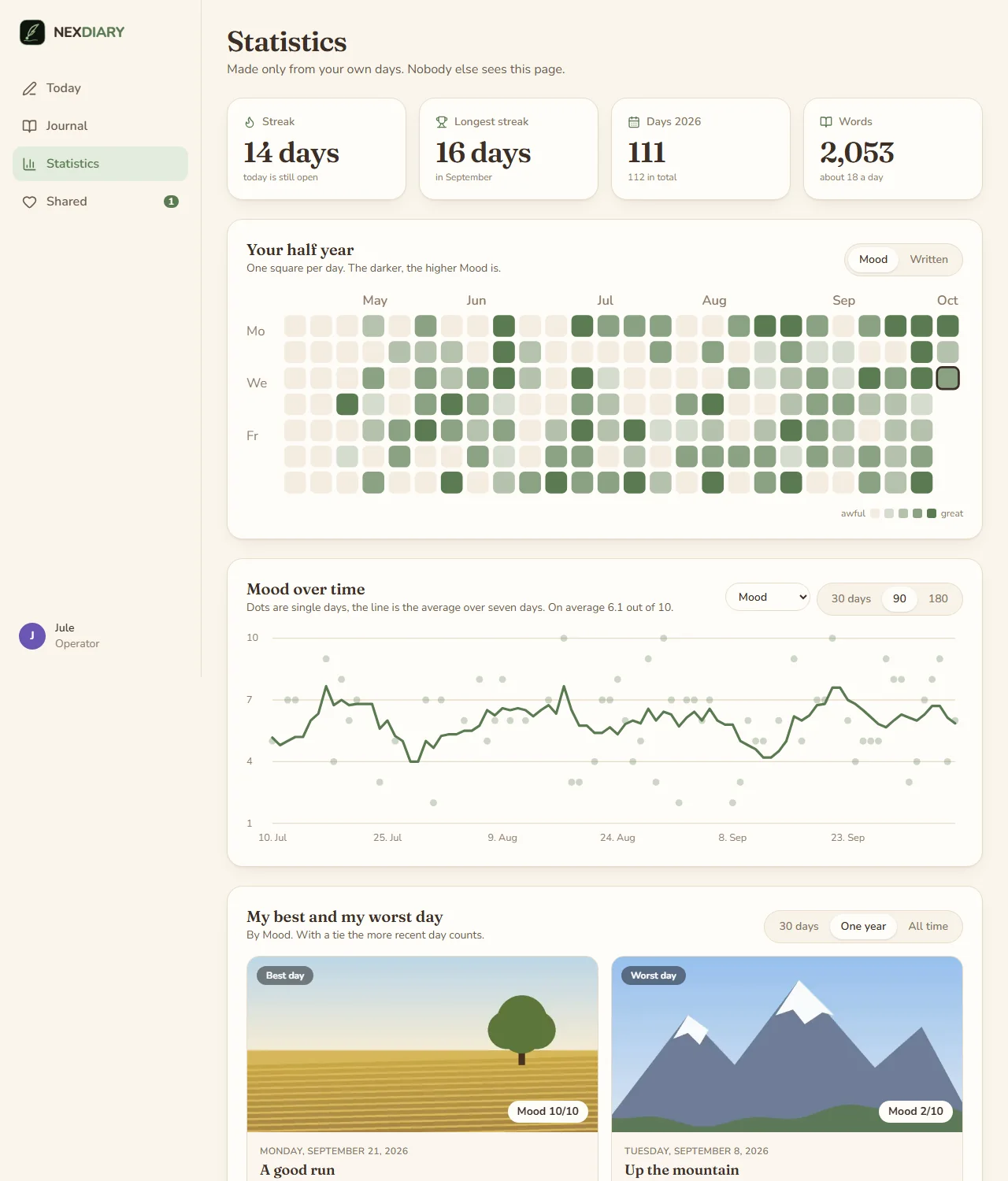Click the Jule avatar circle
The image size is (1008, 1181).
coord(32,636)
